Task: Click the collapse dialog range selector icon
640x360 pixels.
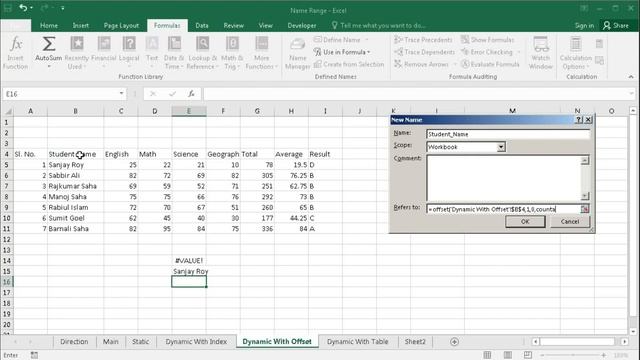Action: click(585, 209)
